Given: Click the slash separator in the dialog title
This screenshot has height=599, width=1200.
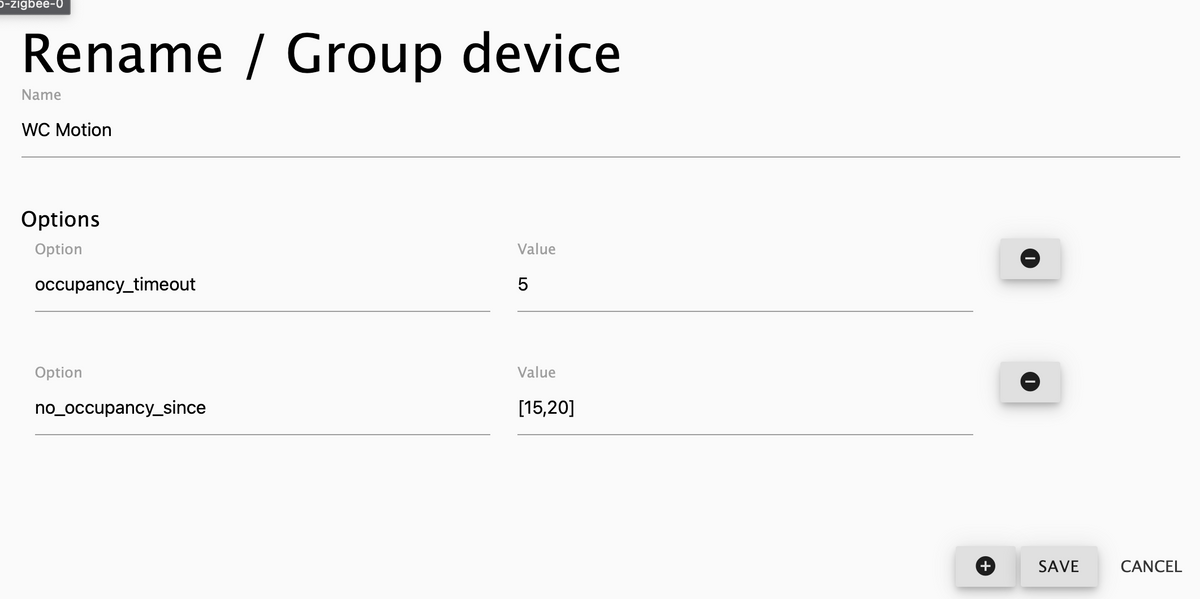Looking at the screenshot, I should point(254,53).
